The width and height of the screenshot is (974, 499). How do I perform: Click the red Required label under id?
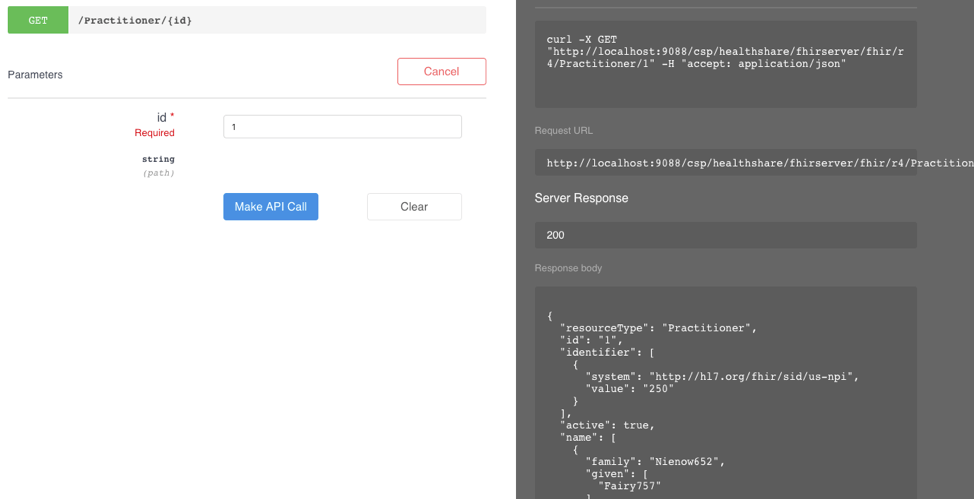pyautogui.click(x=154, y=133)
